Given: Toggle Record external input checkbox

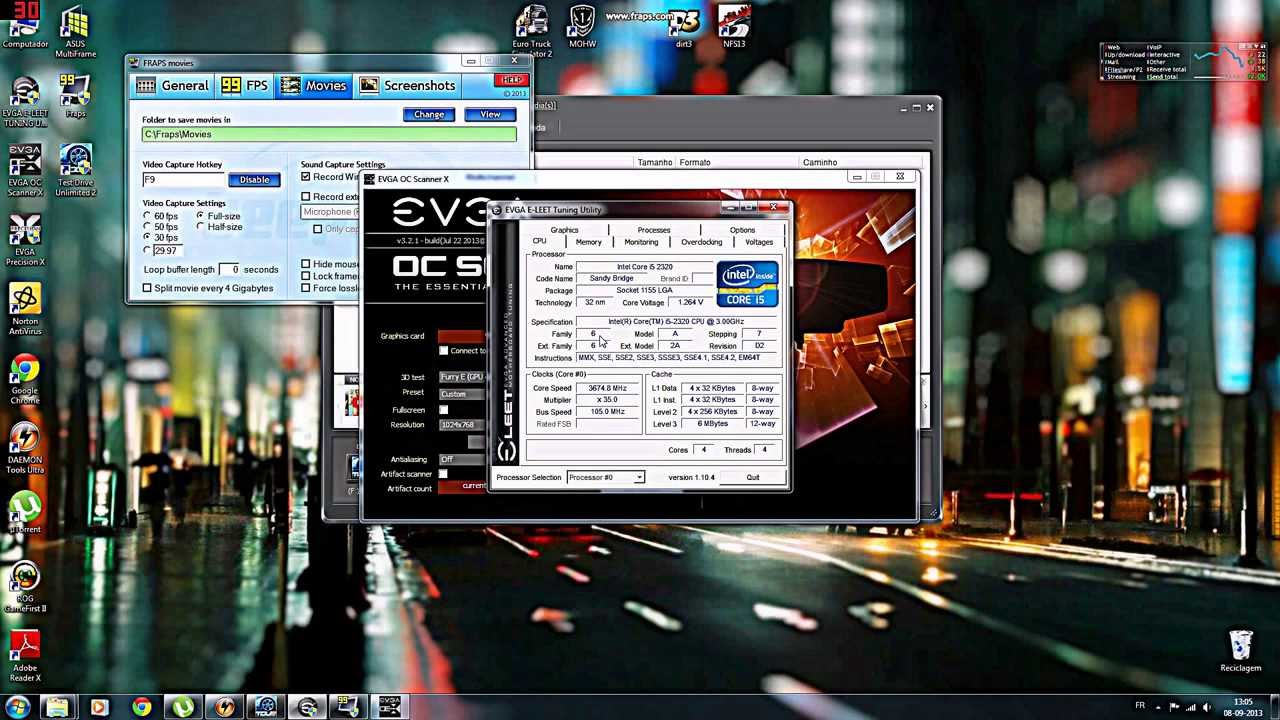Looking at the screenshot, I should 306,197.
